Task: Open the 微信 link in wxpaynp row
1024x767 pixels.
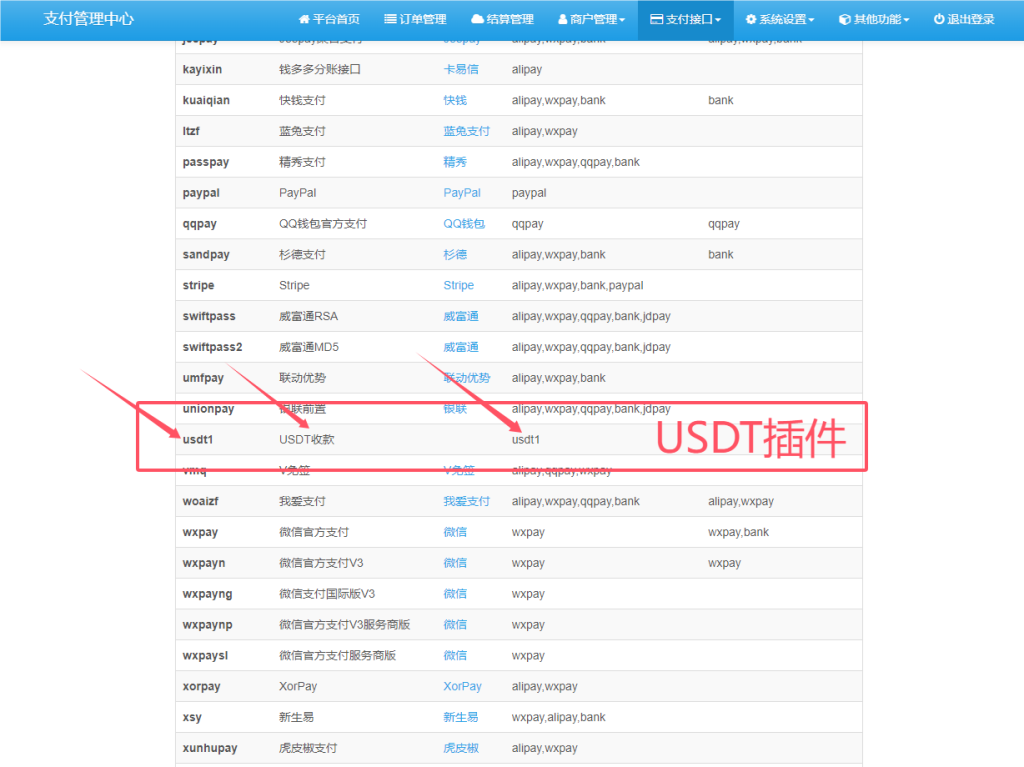Action: point(455,625)
